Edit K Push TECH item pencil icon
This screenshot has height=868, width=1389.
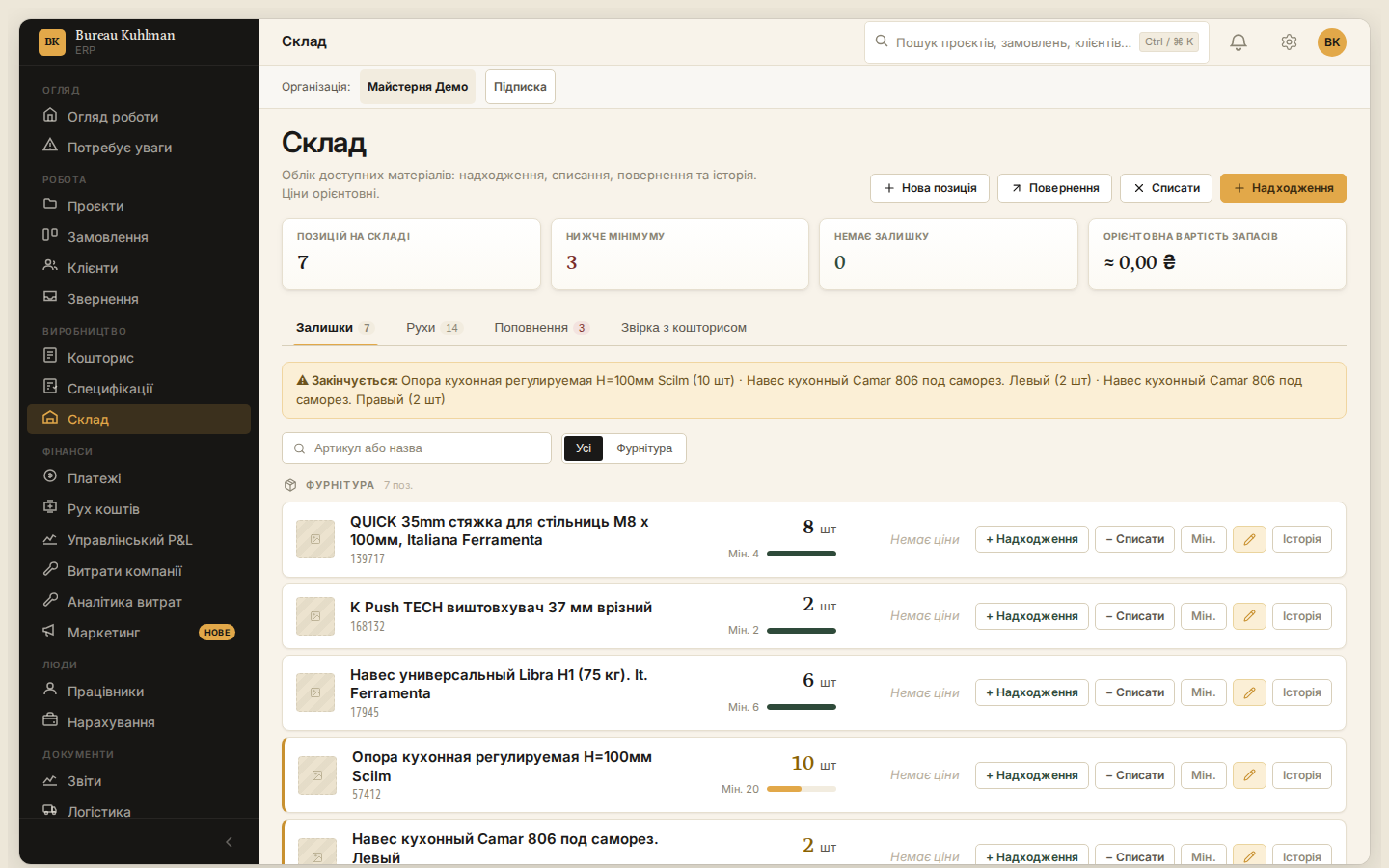1249,616
